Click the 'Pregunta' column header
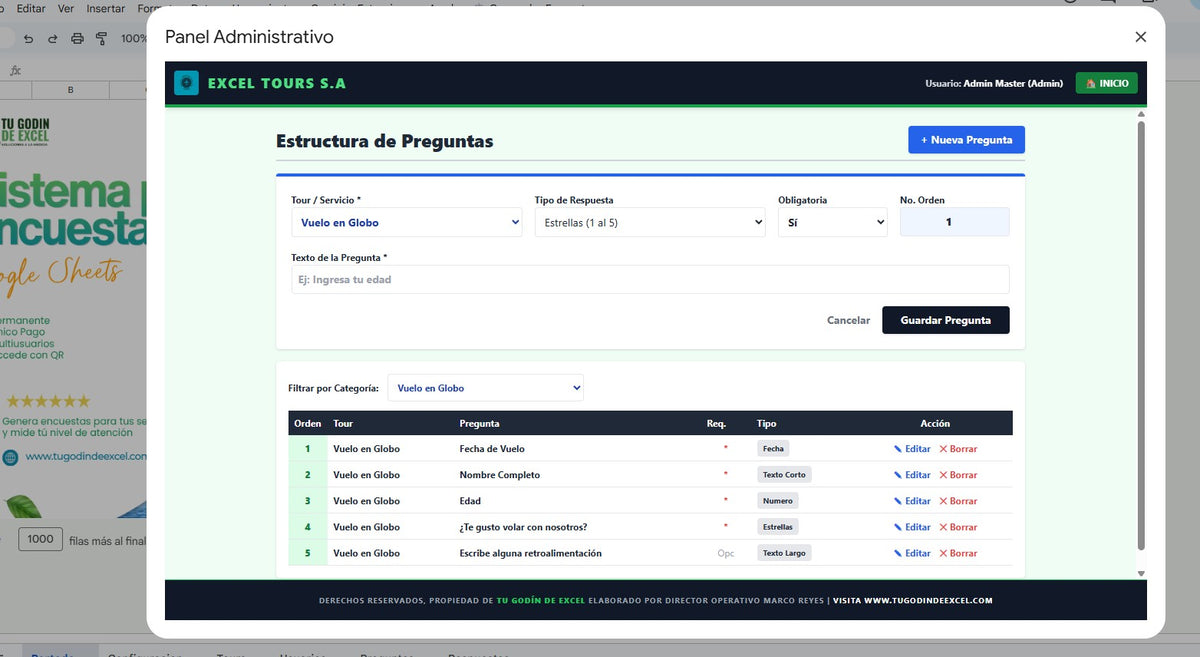The height and width of the screenshot is (657, 1200). (479, 424)
